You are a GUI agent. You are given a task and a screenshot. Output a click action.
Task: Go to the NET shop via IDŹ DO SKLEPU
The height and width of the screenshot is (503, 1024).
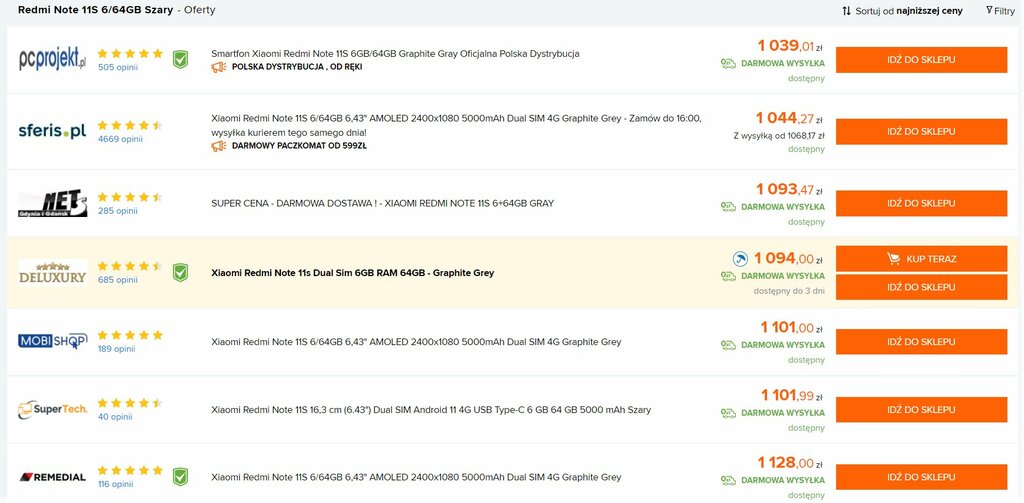(x=921, y=203)
